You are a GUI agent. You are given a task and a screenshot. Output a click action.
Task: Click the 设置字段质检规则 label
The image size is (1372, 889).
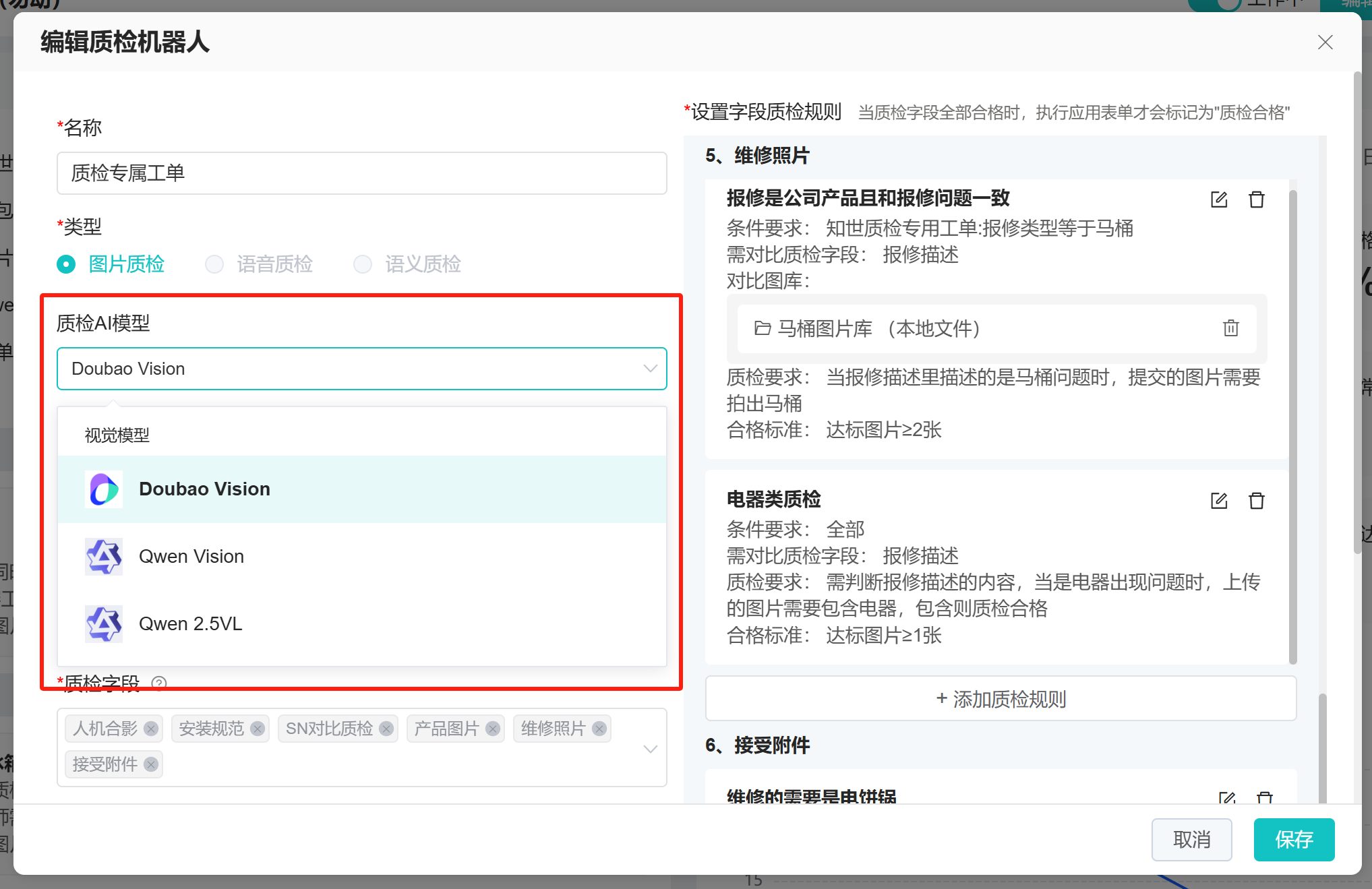point(766,112)
